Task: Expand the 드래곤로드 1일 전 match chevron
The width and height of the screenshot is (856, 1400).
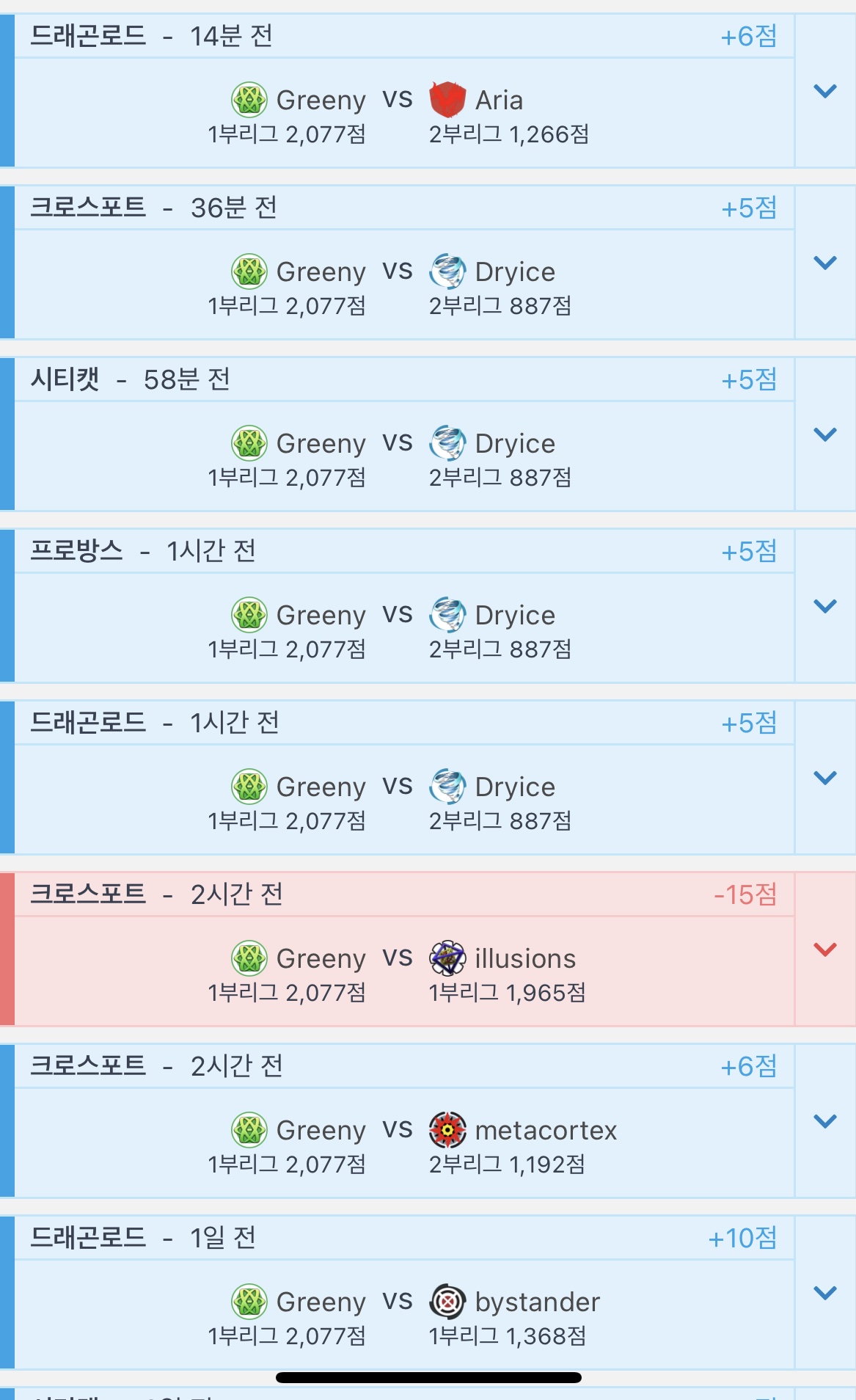Action: click(825, 1293)
